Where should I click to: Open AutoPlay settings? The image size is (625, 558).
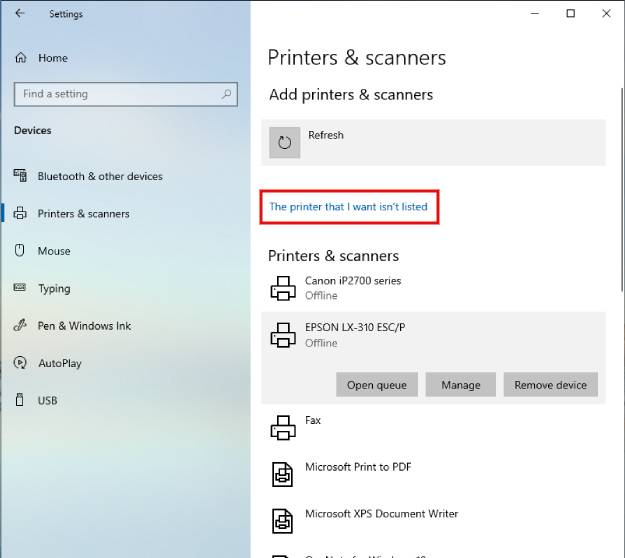coord(60,363)
